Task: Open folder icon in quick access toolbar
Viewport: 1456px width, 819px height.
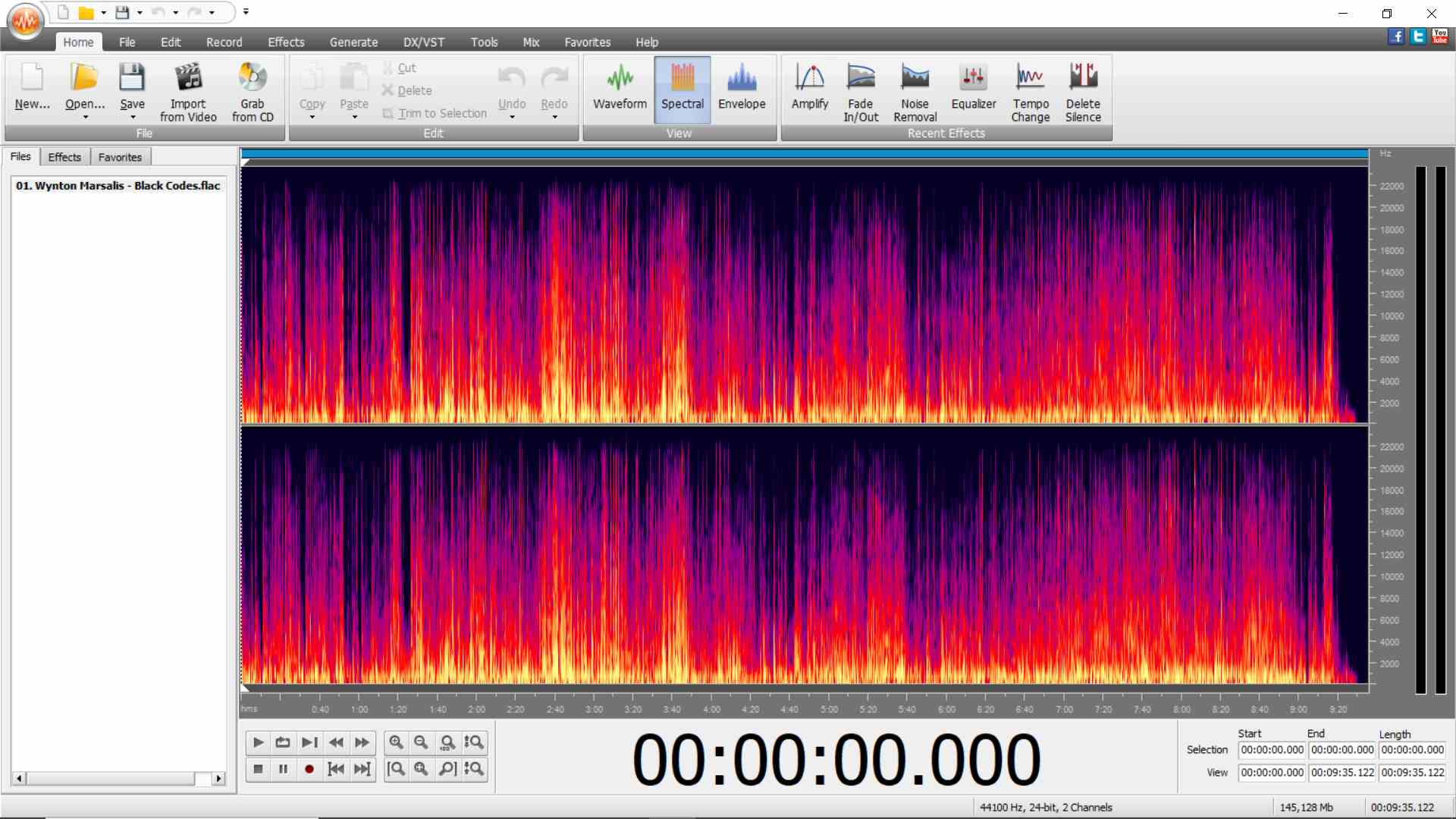Action: (x=86, y=12)
